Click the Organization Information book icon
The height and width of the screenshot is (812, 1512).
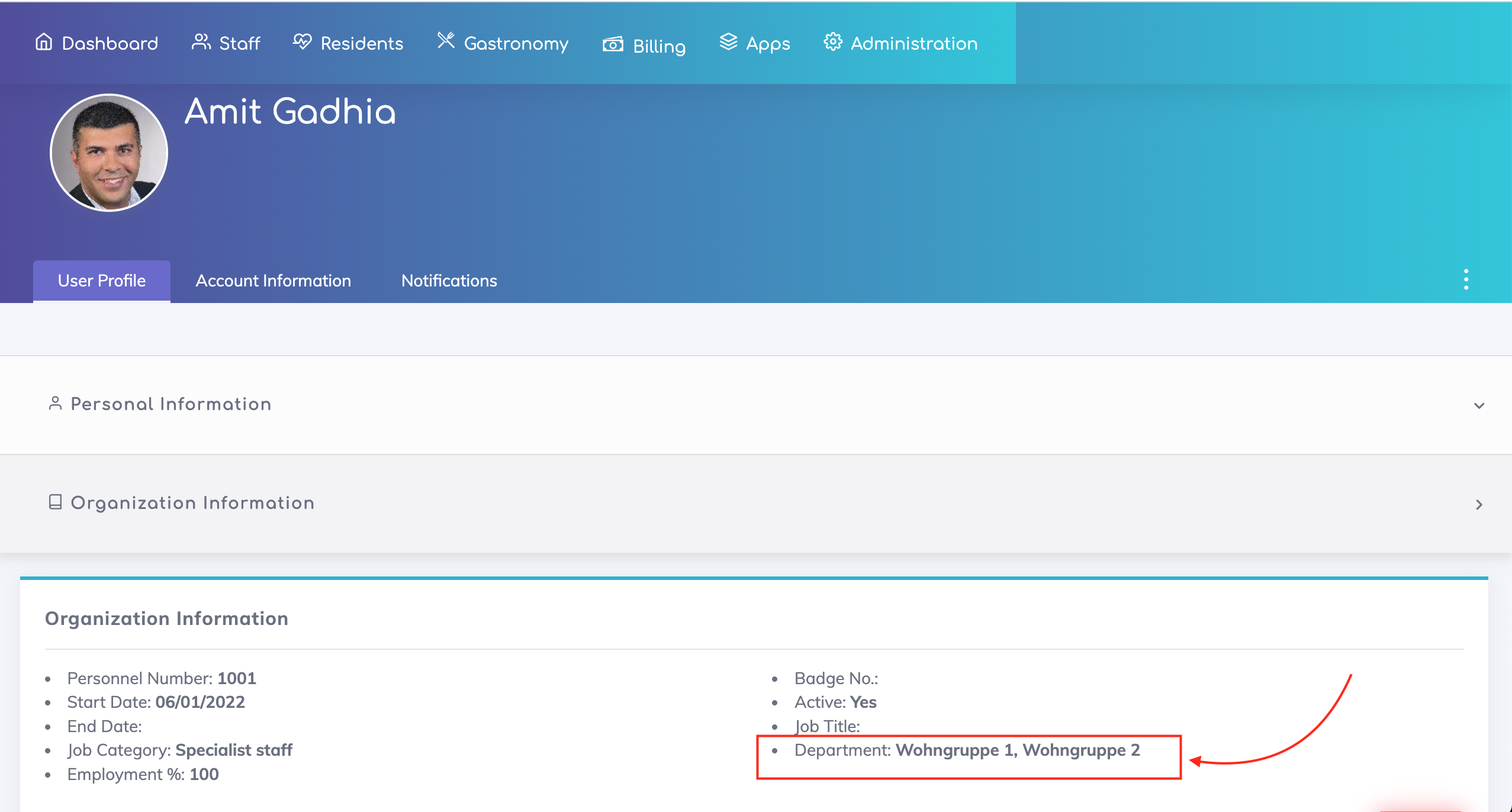pyautogui.click(x=55, y=502)
